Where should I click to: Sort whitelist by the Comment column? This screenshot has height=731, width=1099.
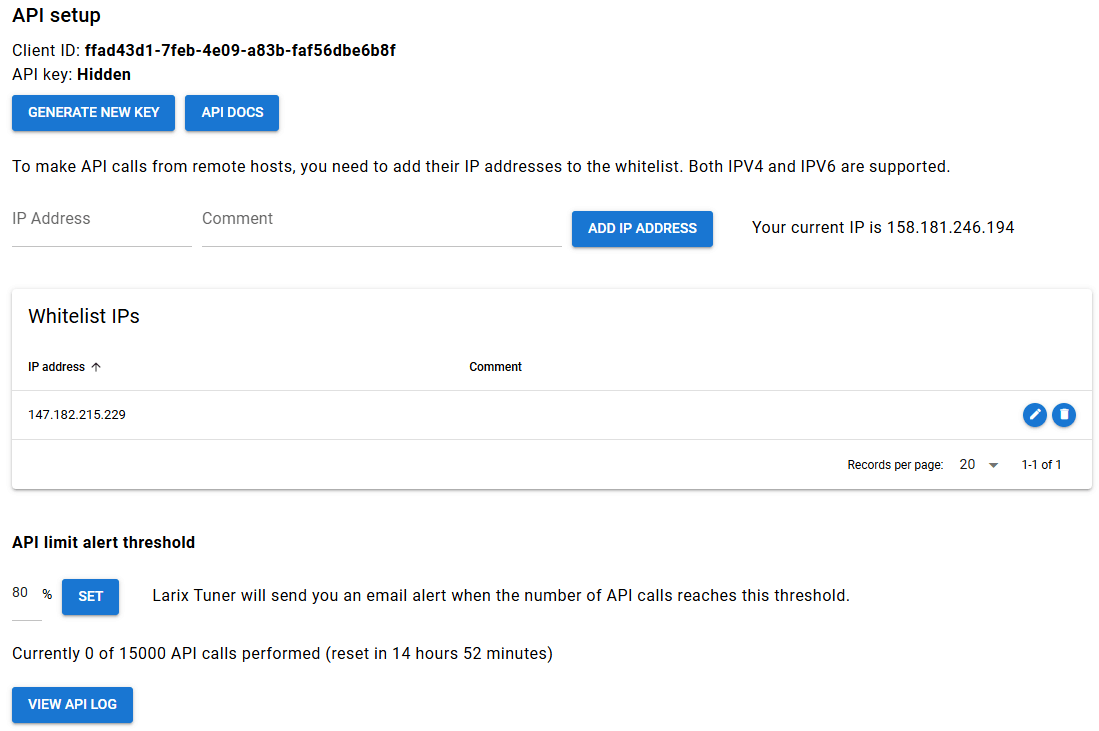click(495, 366)
